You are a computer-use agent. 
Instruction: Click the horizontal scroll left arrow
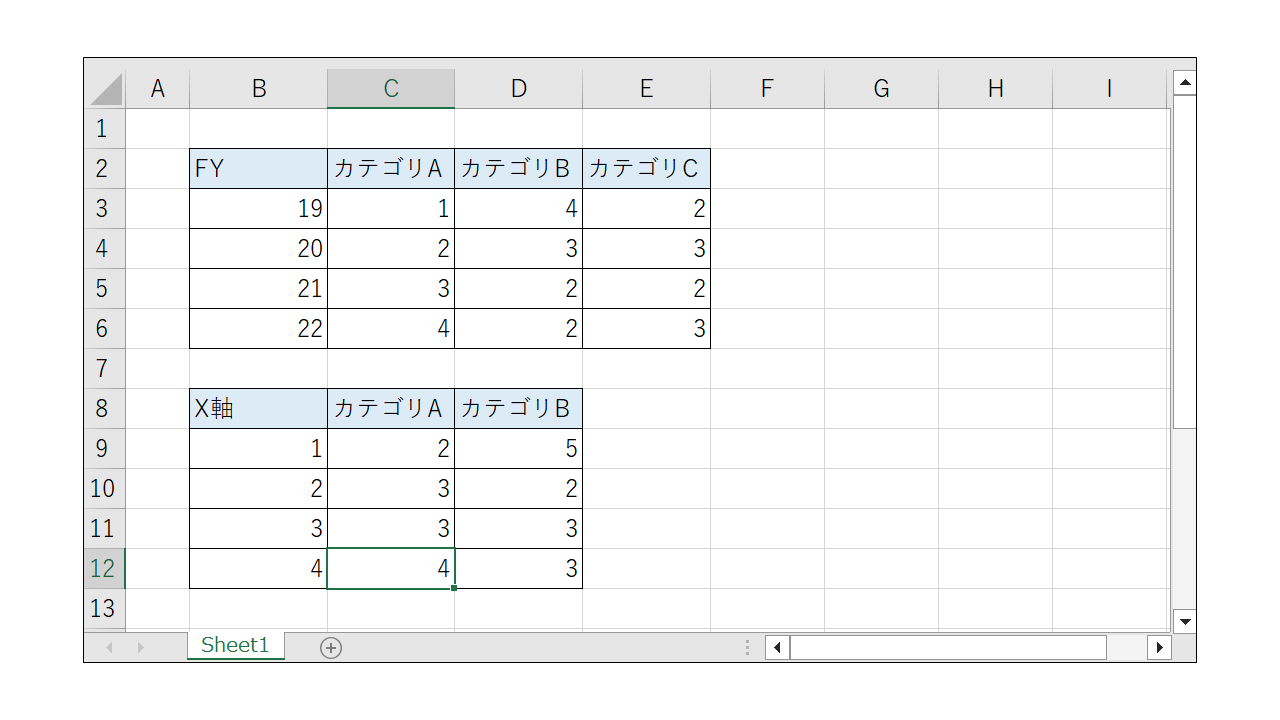777,647
